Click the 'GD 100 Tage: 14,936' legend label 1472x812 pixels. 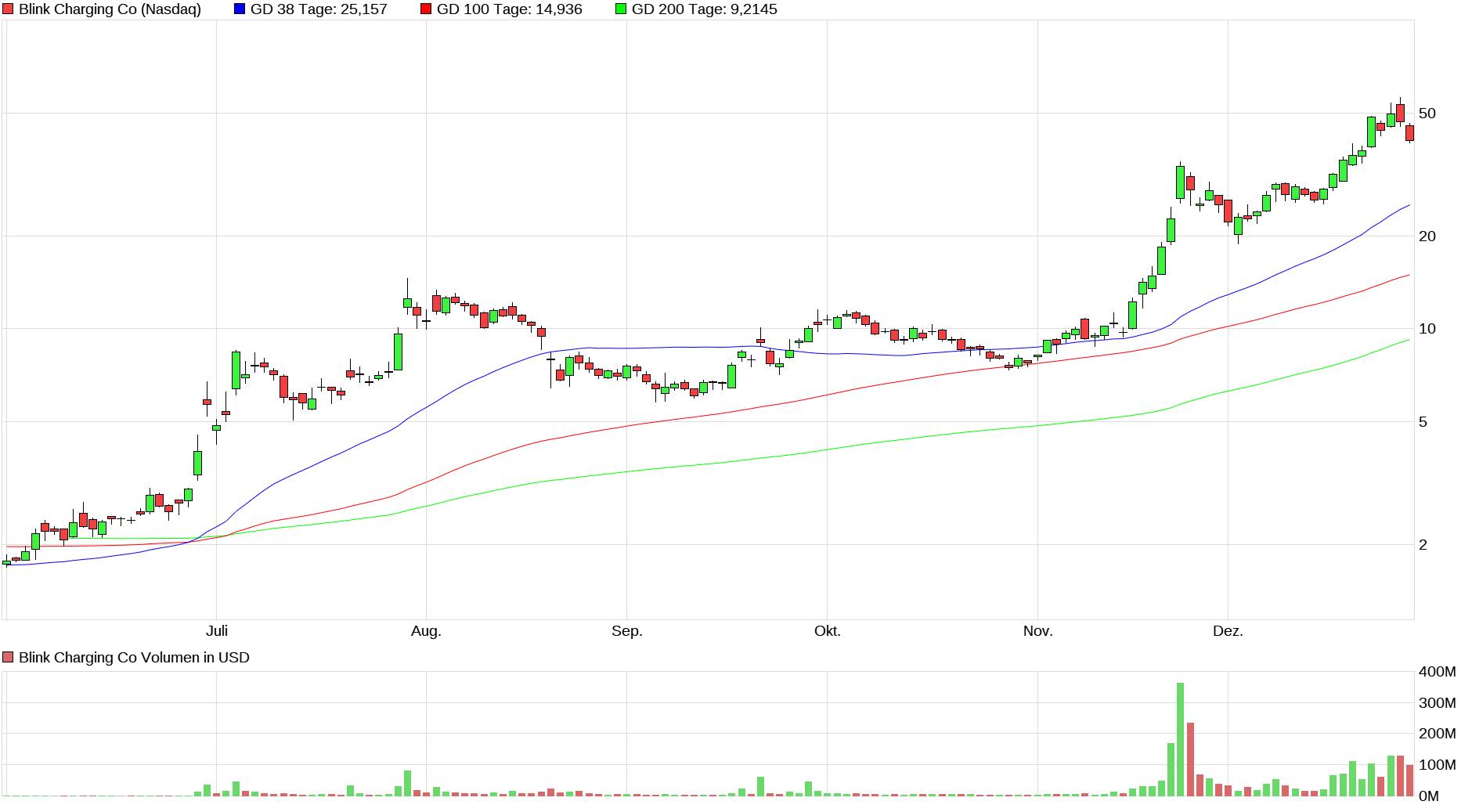pyautogui.click(x=509, y=9)
